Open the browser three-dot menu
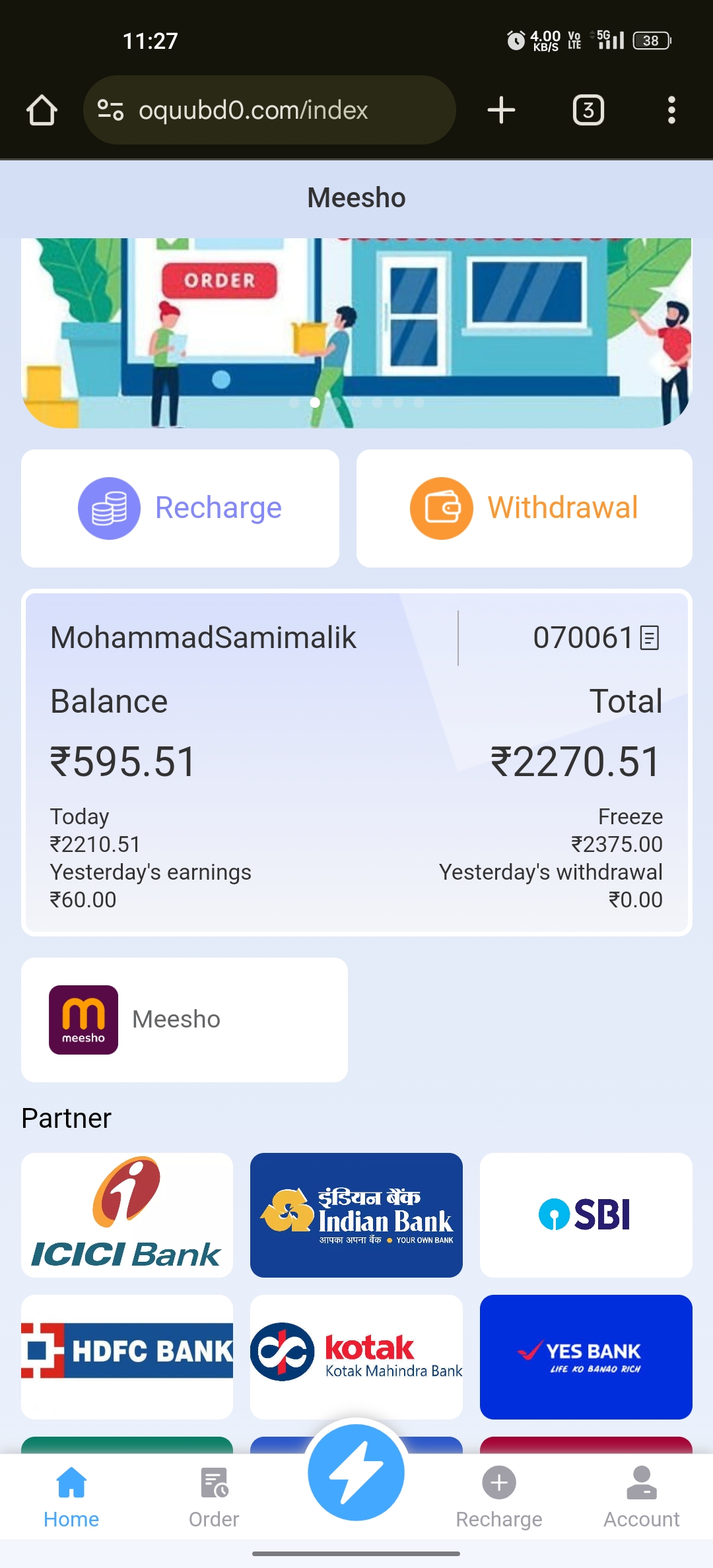 tap(671, 110)
